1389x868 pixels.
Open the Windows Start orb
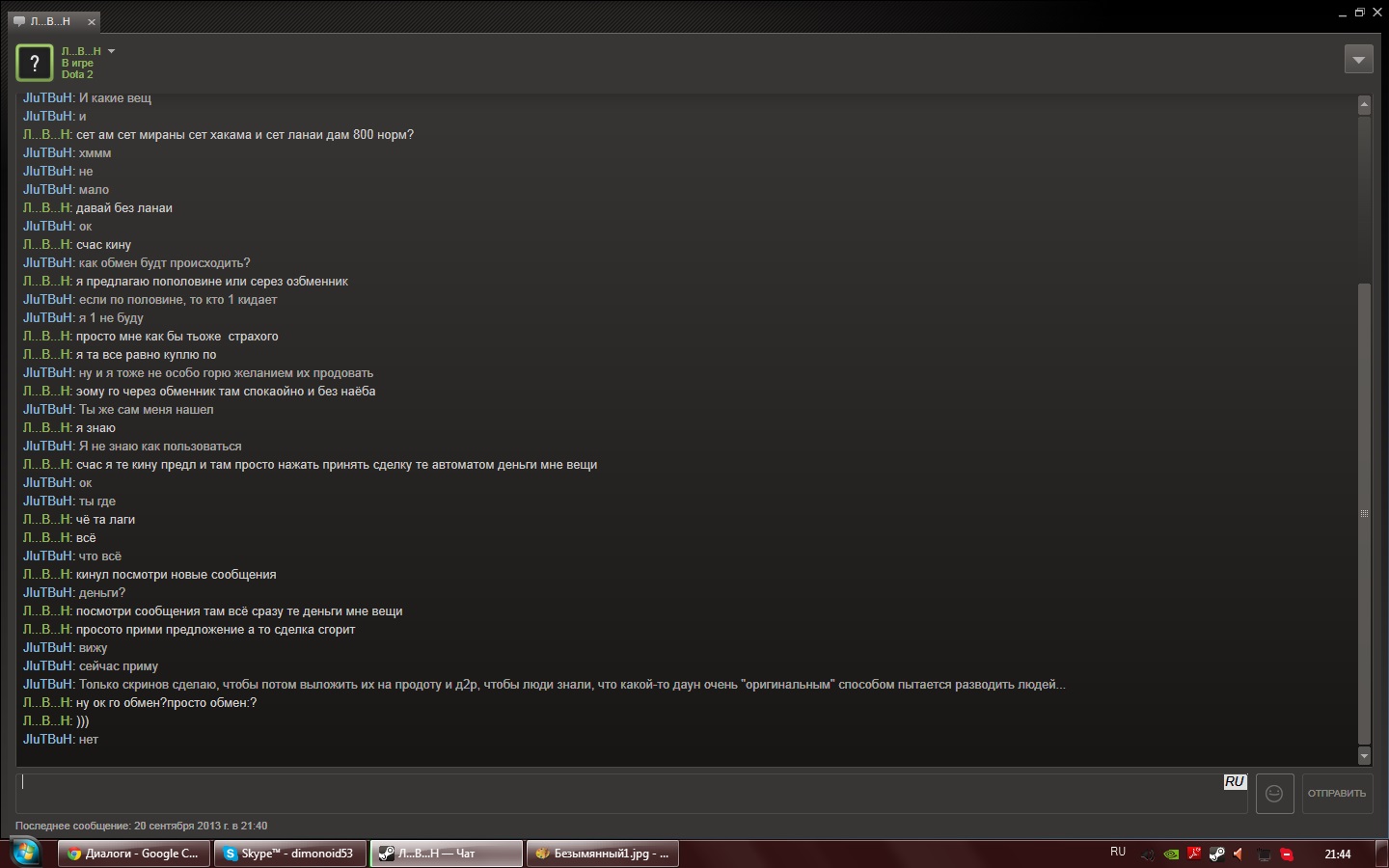(x=26, y=853)
